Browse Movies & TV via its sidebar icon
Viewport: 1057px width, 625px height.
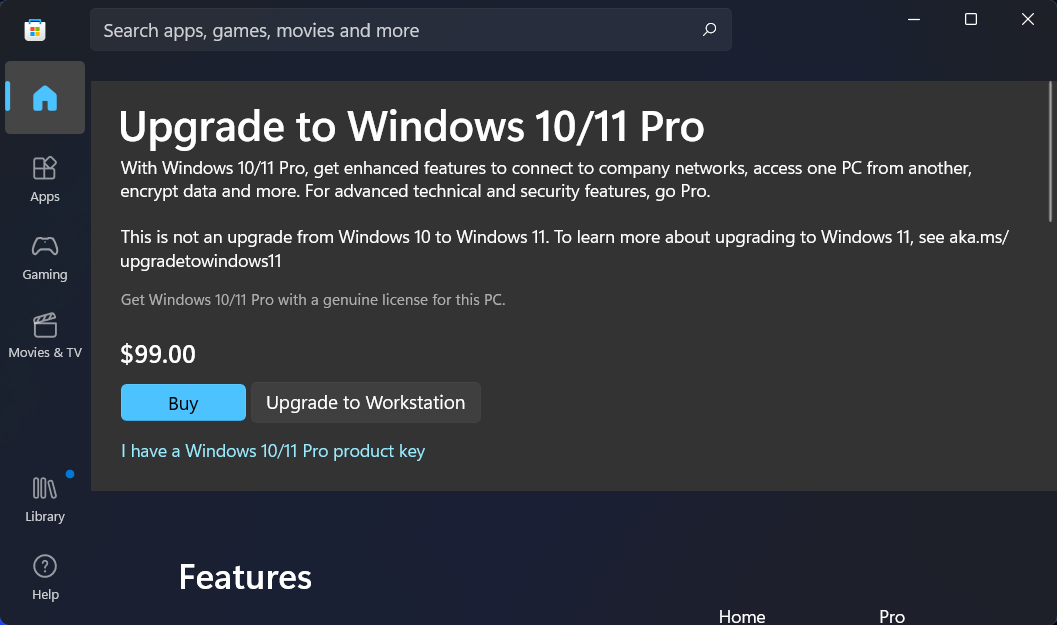(x=44, y=325)
